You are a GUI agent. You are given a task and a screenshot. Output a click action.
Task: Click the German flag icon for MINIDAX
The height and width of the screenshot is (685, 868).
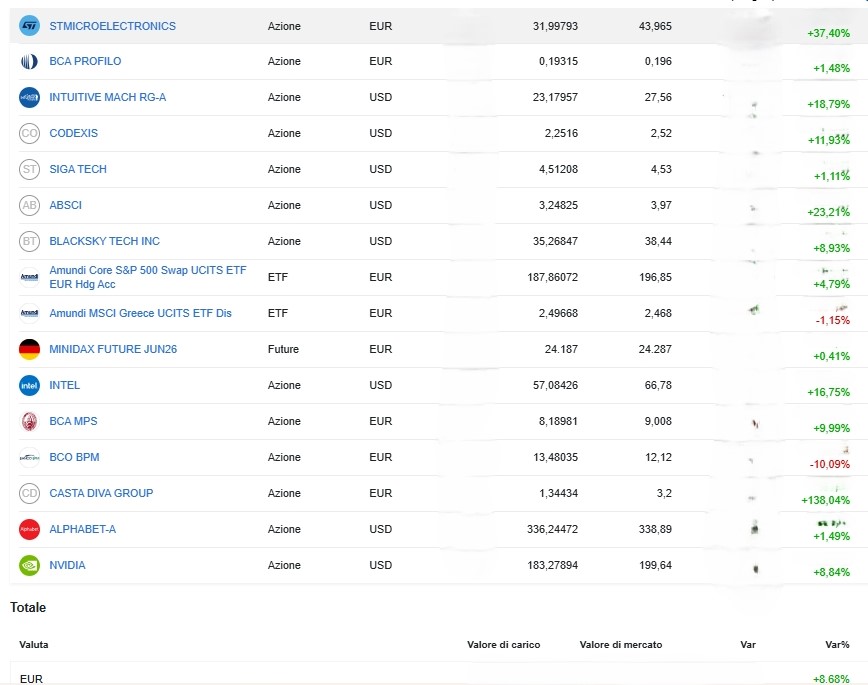(29, 349)
